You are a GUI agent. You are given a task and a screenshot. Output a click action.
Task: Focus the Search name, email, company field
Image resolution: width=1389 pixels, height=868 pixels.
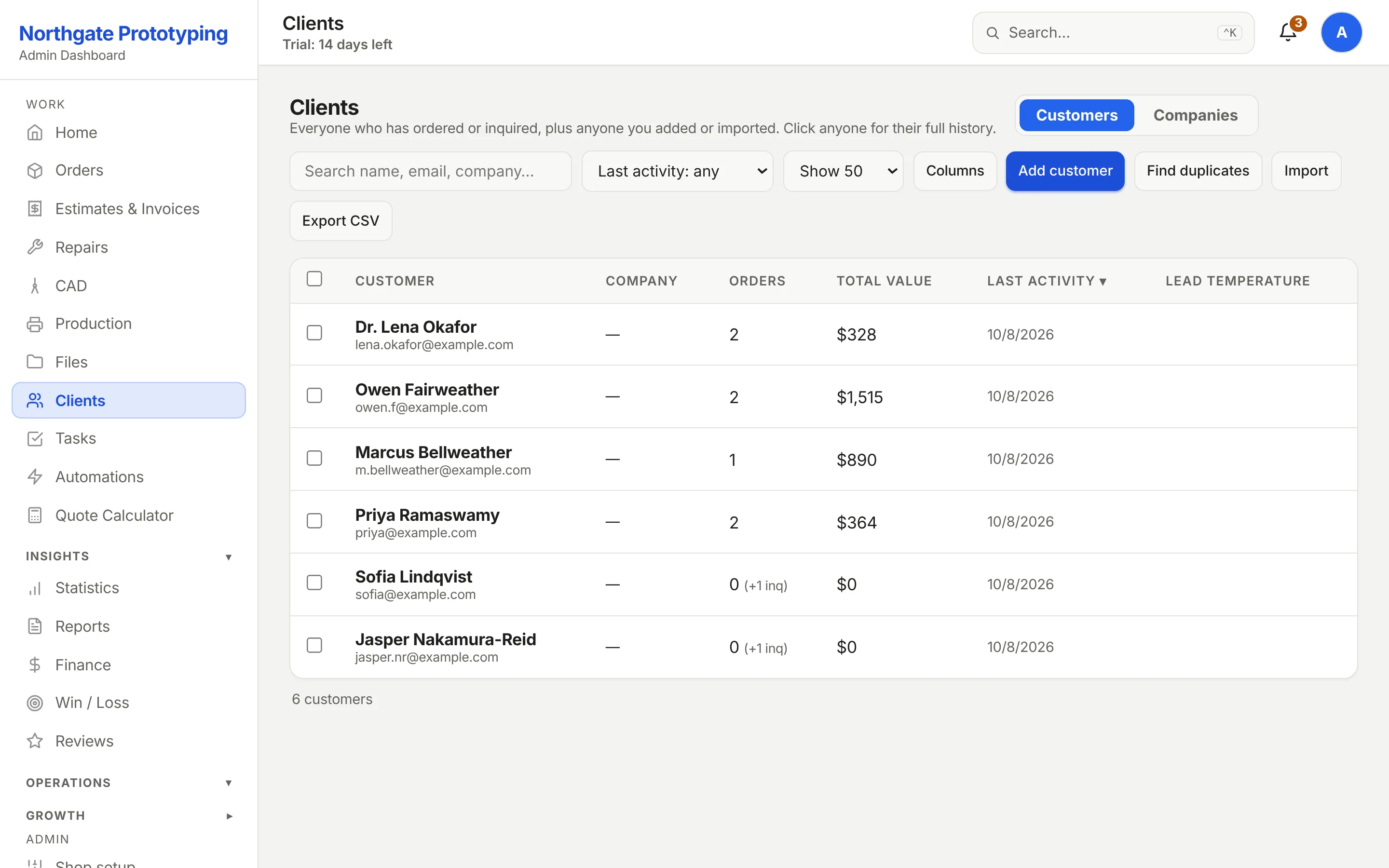[431, 171]
